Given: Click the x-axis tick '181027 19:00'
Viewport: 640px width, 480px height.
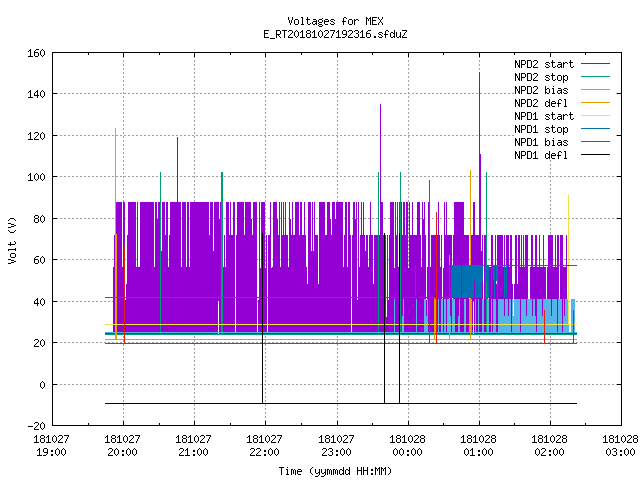Looking at the screenshot, I should pos(51,446).
